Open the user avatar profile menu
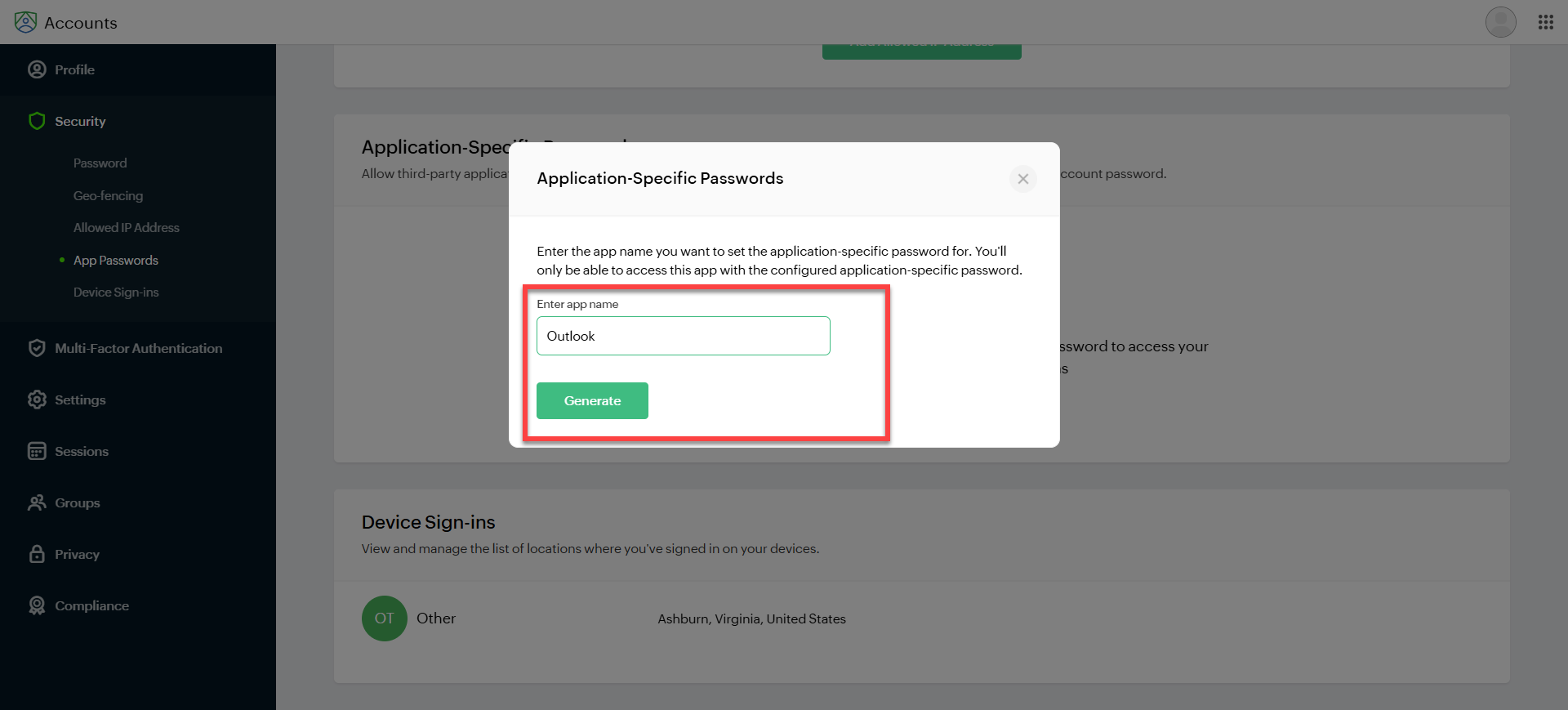Screen dimensions: 1568x710 (1500, 22)
